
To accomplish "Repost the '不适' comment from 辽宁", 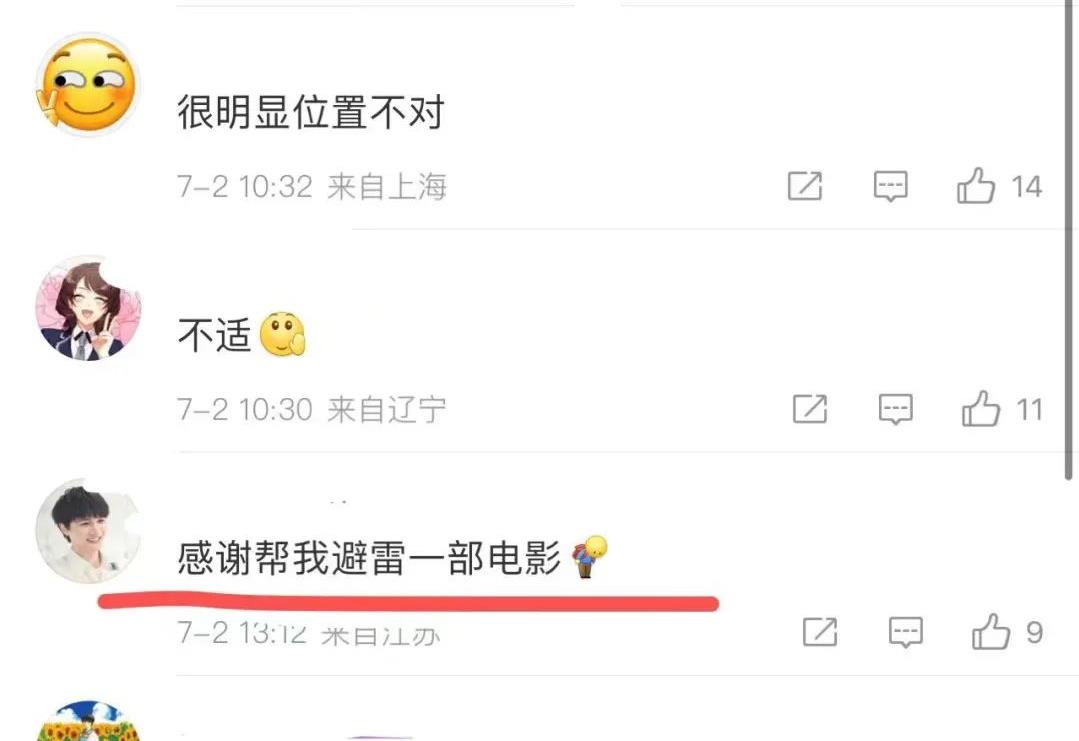I will point(810,409).
